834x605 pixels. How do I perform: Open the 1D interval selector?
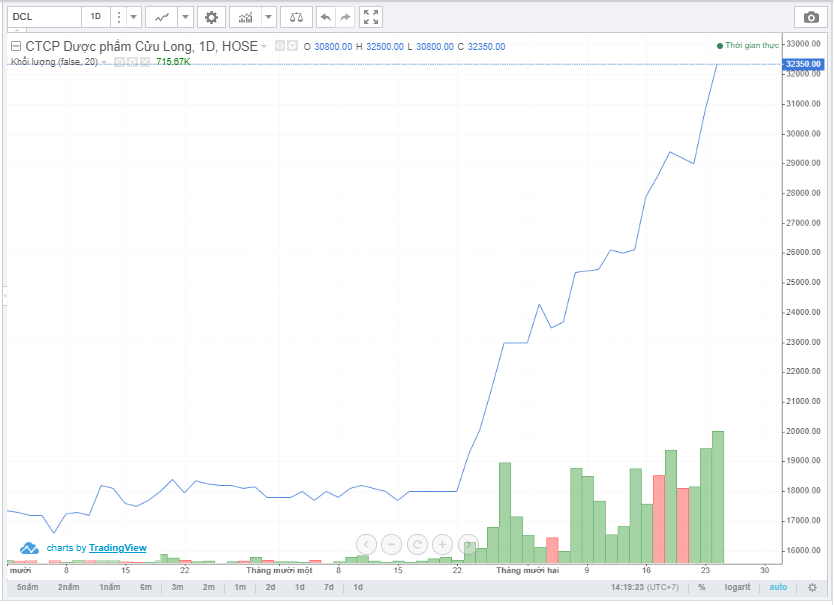coord(96,17)
